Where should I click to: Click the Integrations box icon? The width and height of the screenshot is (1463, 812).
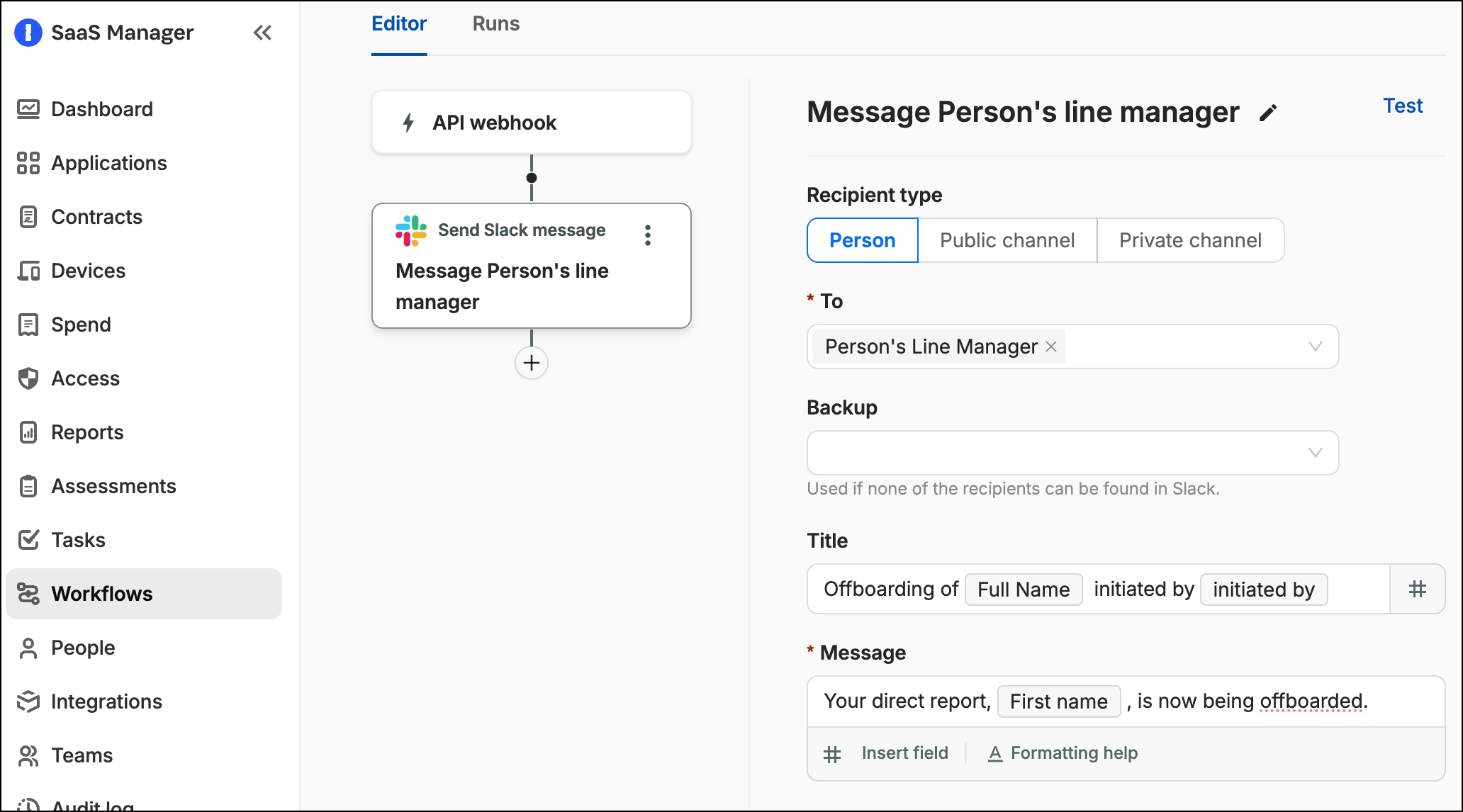[x=28, y=701]
